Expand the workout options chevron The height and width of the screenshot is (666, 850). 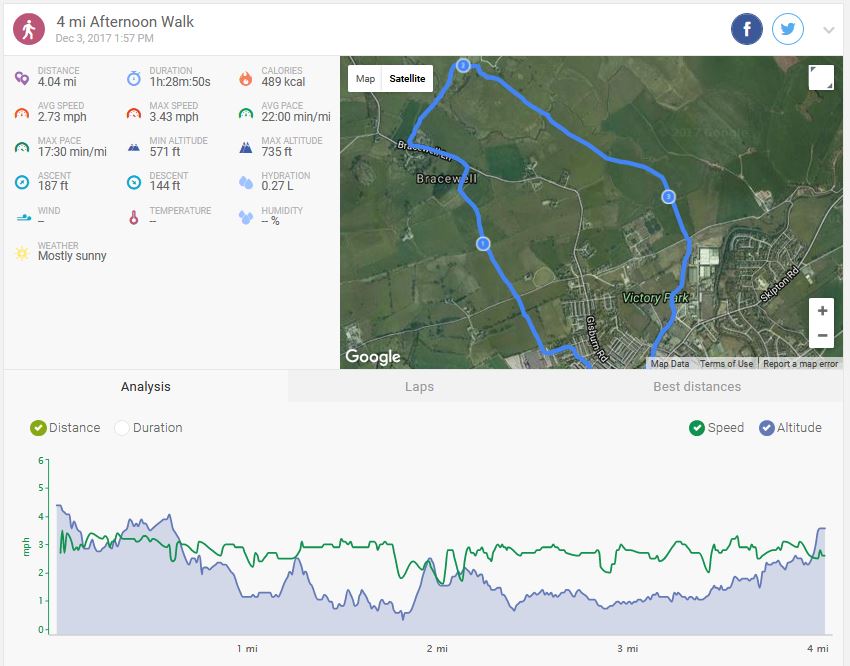[828, 30]
